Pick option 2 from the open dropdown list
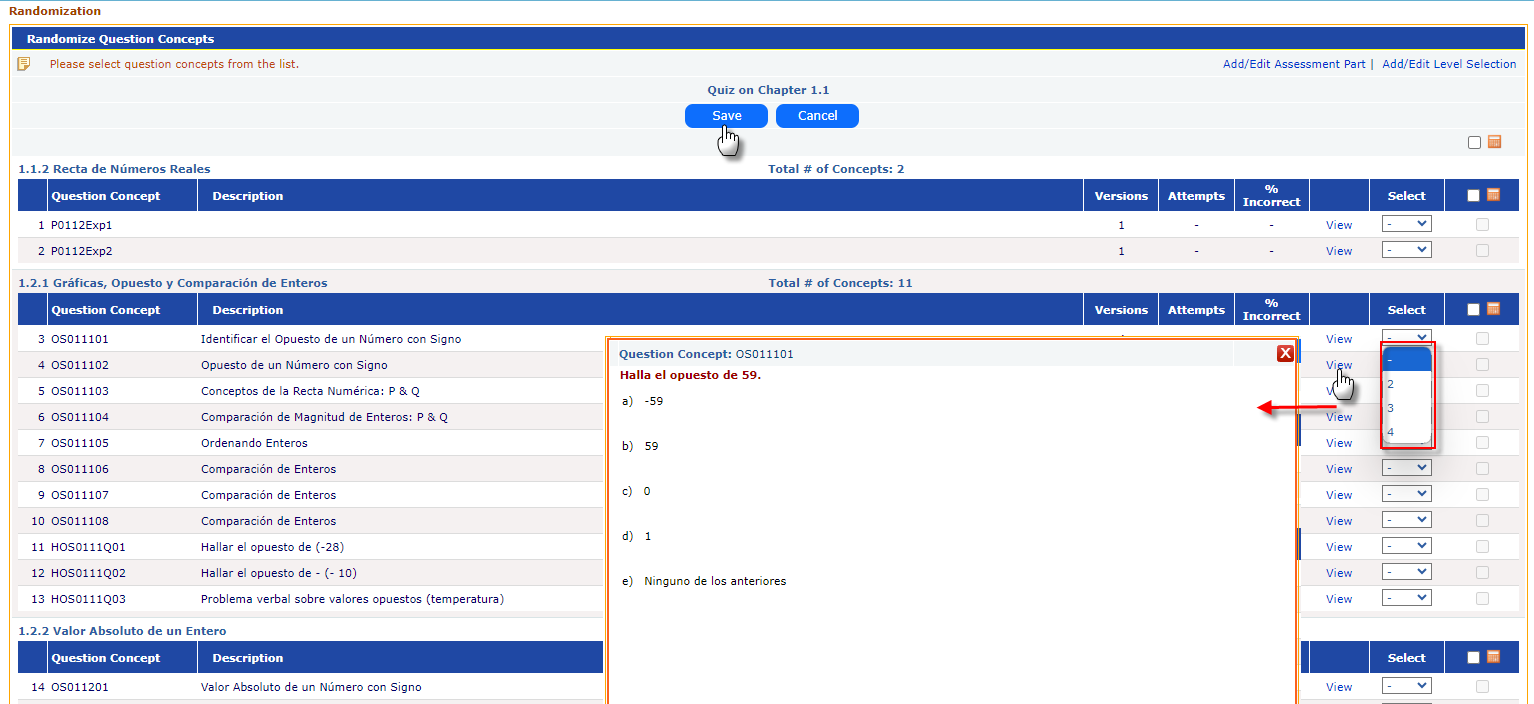Screen dimensions: 1534x704 (x=1391, y=384)
